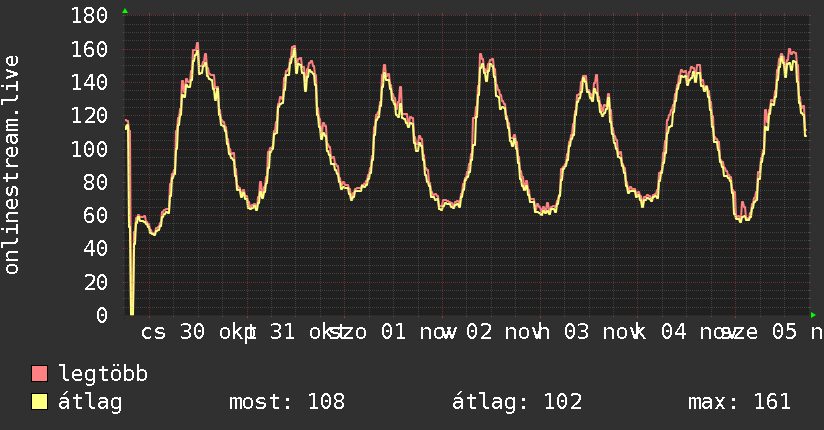The width and height of the screenshot is (824, 430).
Task: Click the 180 y-axis tick label
Action: (90, 16)
